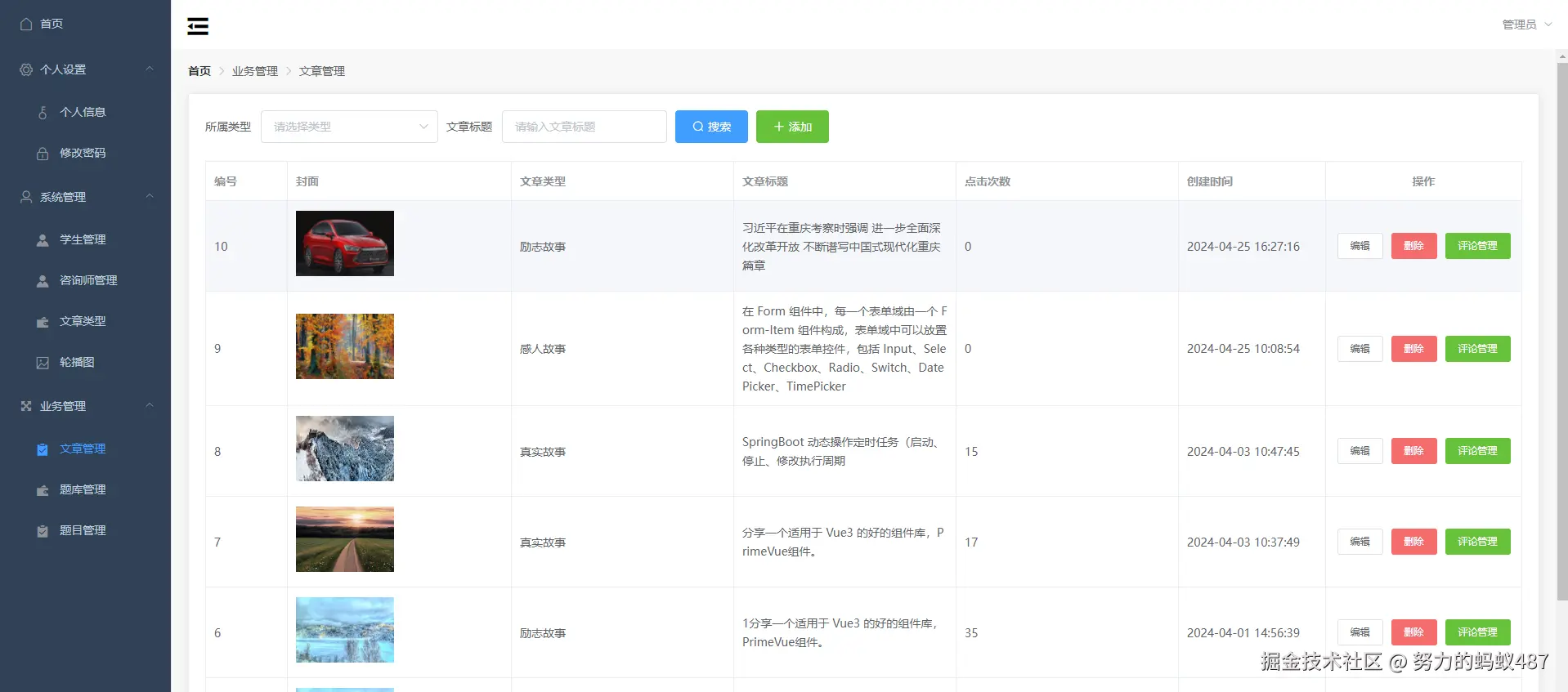The image size is (1568, 692).
Task: Click the green 添加 add button
Action: (x=792, y=127)
